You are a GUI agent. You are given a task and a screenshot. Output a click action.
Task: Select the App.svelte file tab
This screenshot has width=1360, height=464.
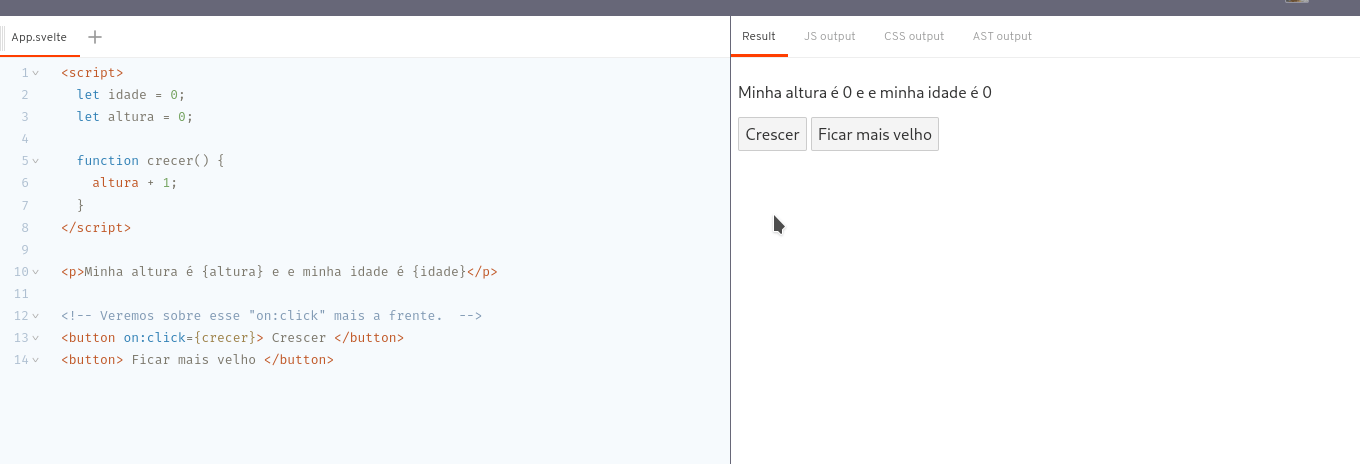(39, 37)
